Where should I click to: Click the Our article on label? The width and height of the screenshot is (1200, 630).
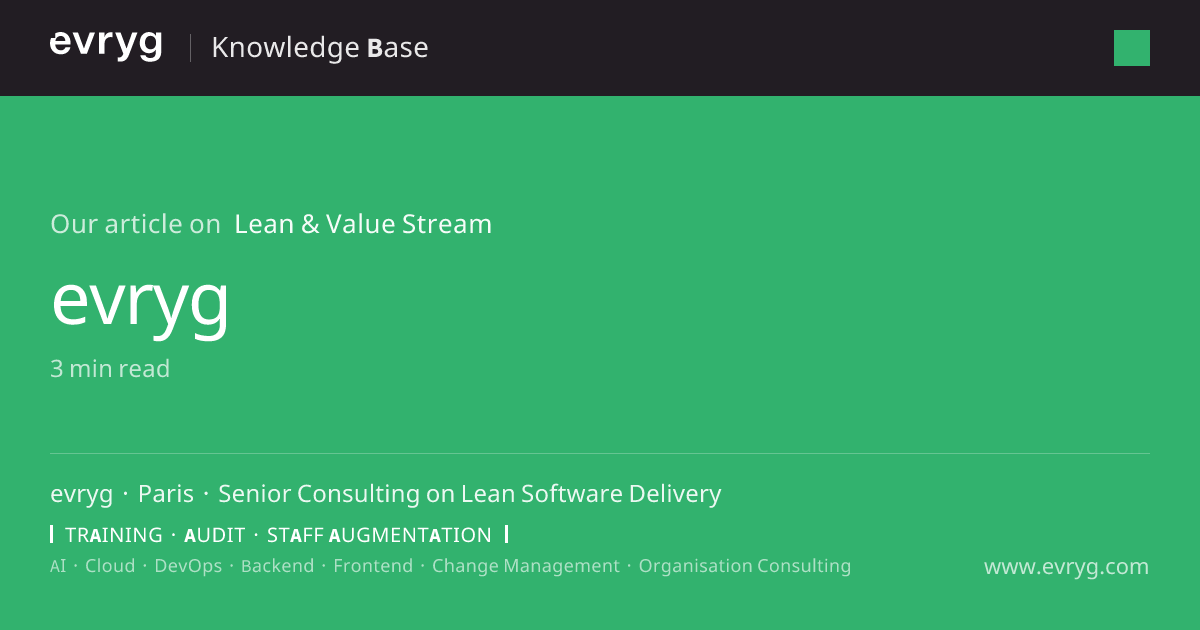click(135, 224)
